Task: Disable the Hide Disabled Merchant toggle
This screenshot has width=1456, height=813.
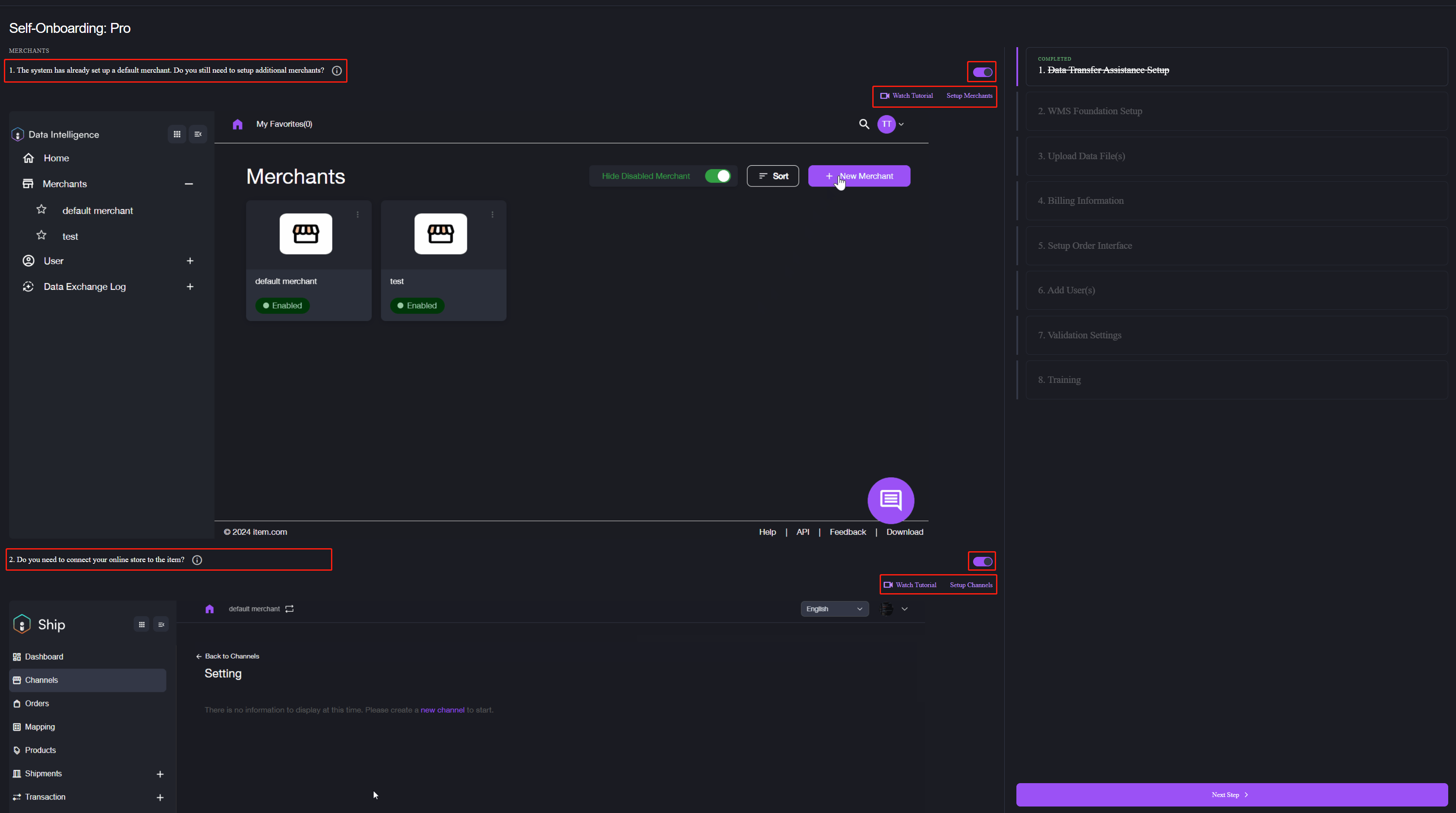Action: click(718, 176)
